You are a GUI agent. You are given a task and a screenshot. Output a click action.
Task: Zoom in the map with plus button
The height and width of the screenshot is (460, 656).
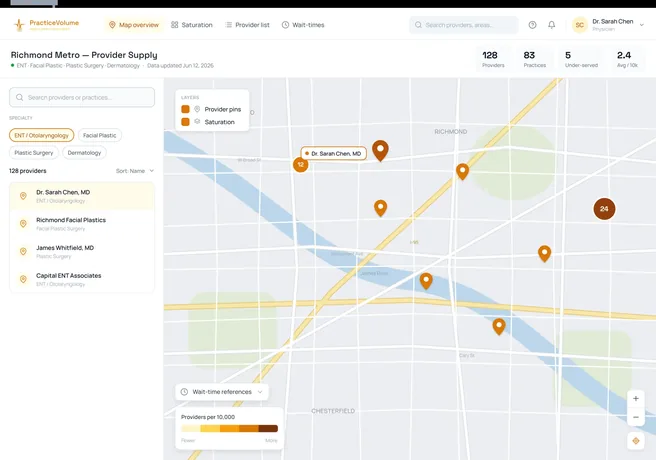coord(636,399)
